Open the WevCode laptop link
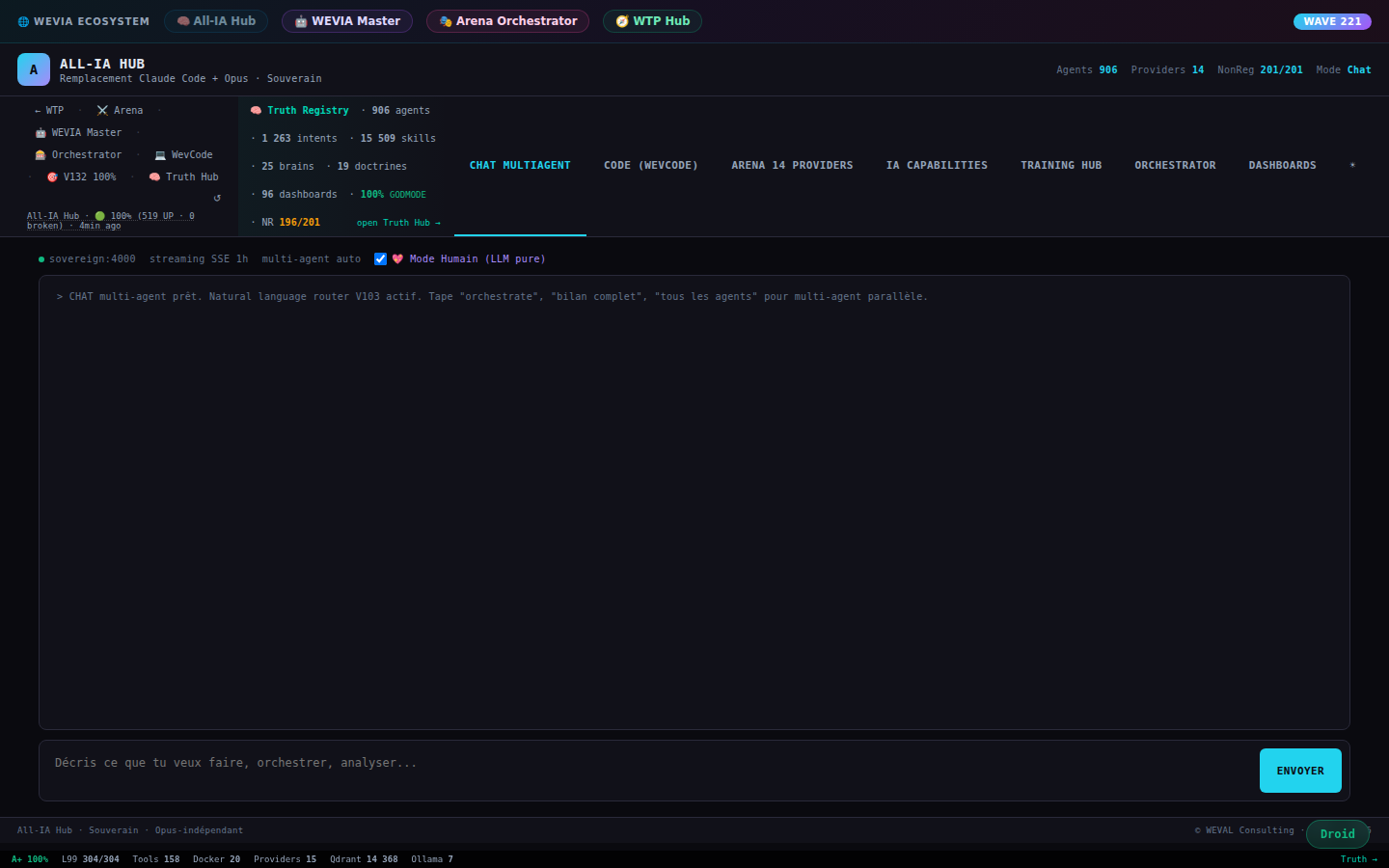 [183, 155]
